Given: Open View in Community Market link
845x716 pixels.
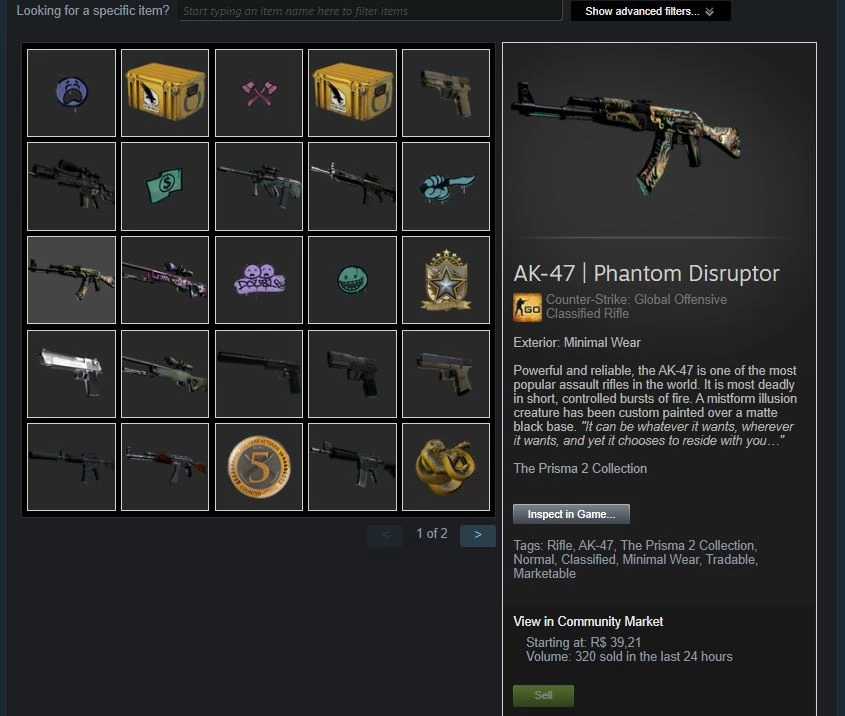Looking at the screenshot, I should (x=588, y=621).
